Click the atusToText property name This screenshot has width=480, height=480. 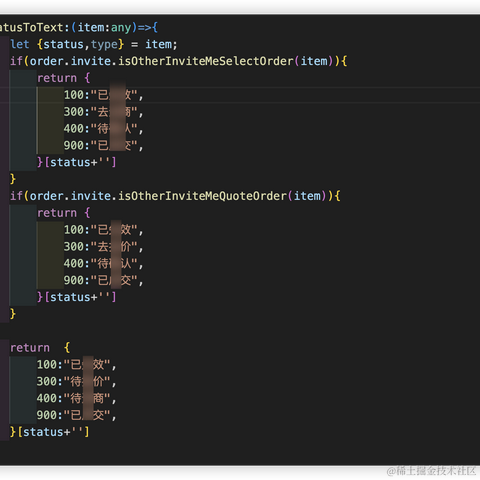(x=32, y=28)
